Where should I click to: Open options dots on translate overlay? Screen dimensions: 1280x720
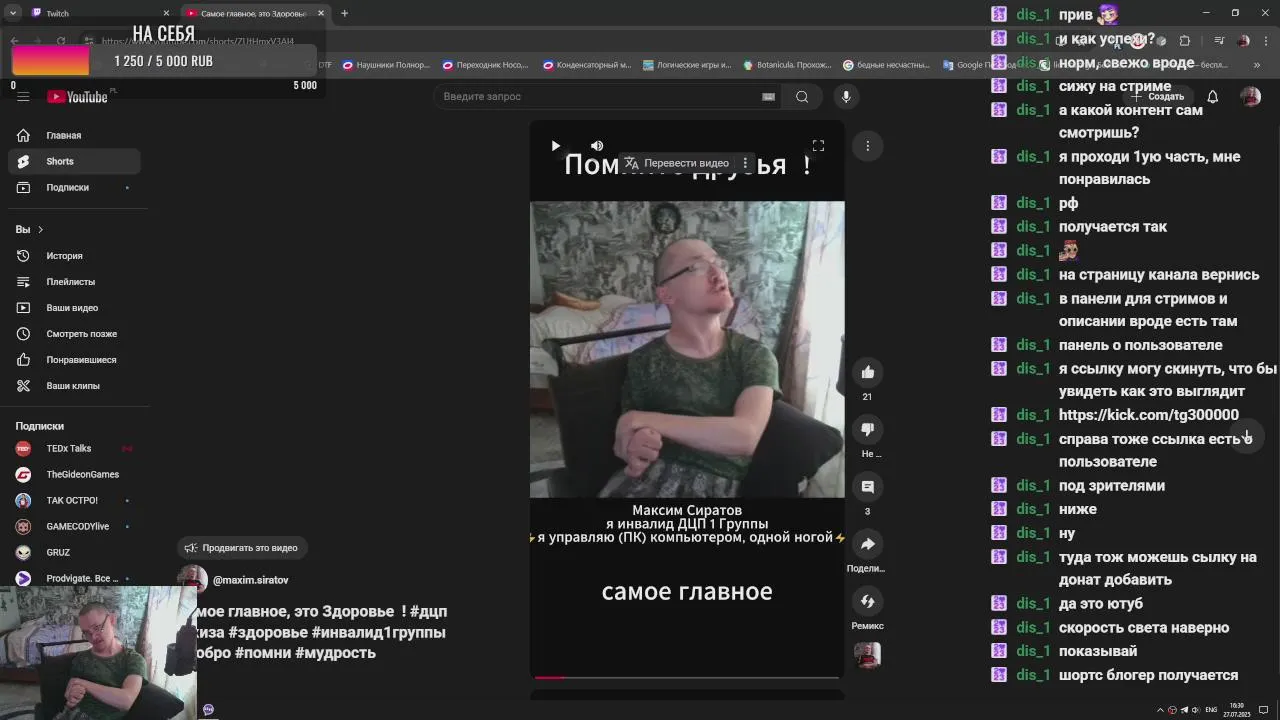tap(745, 163)
